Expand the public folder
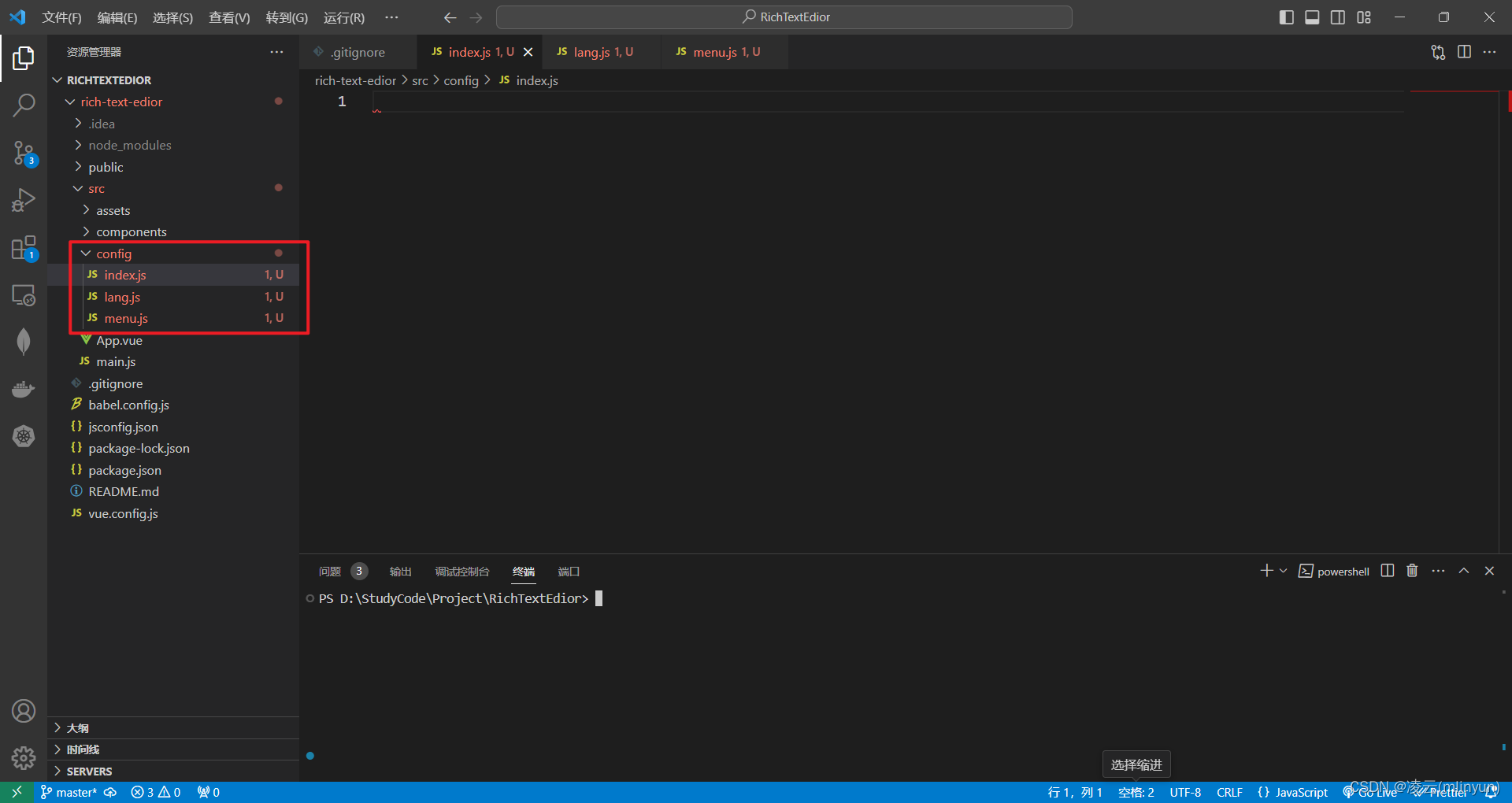Image resolution: width=1512 pixels, height=803 pixels. (x=173, y=167)
